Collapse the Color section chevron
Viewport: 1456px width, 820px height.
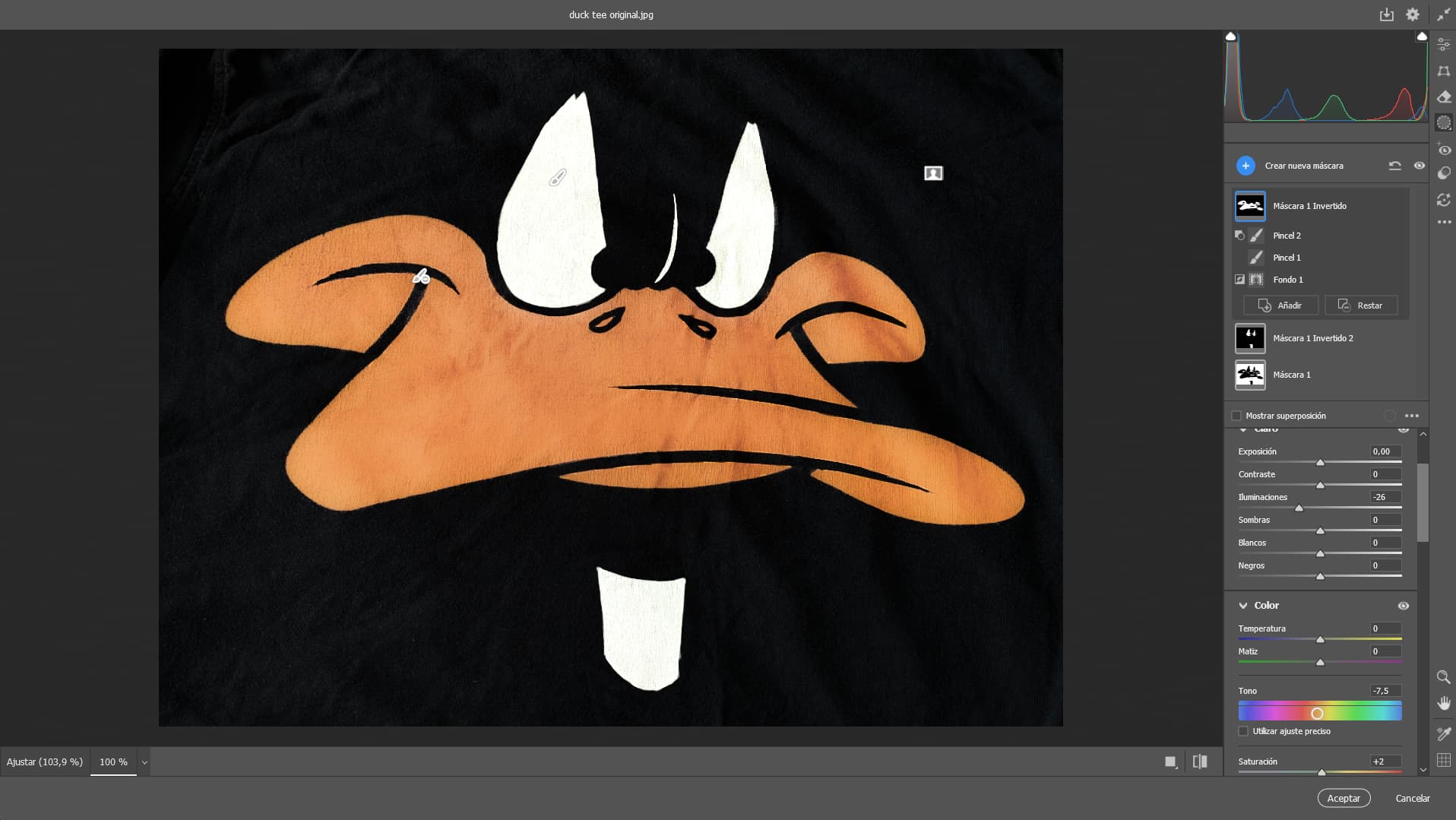(x=1243, y=606)
